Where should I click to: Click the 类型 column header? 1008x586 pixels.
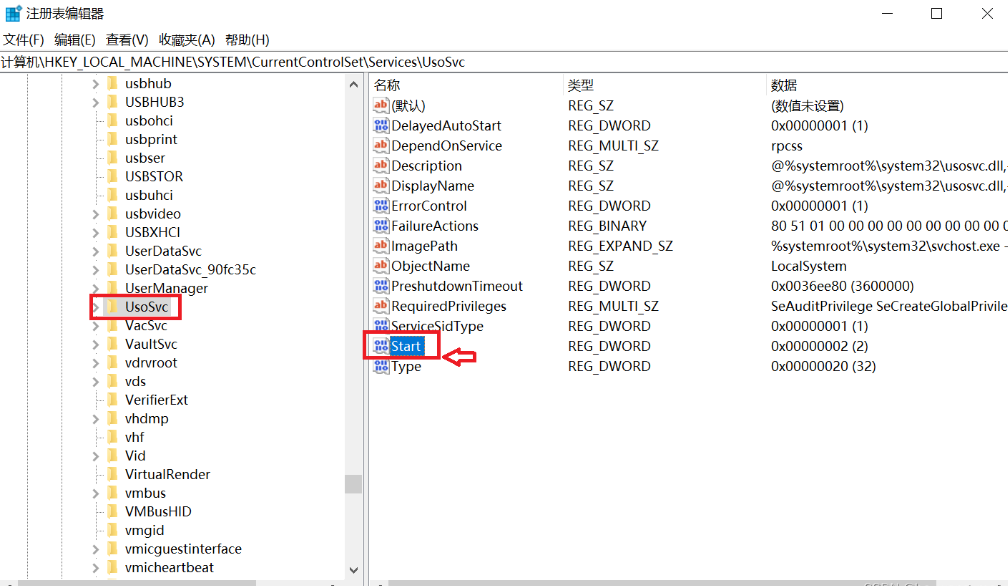tap(581, 85)
